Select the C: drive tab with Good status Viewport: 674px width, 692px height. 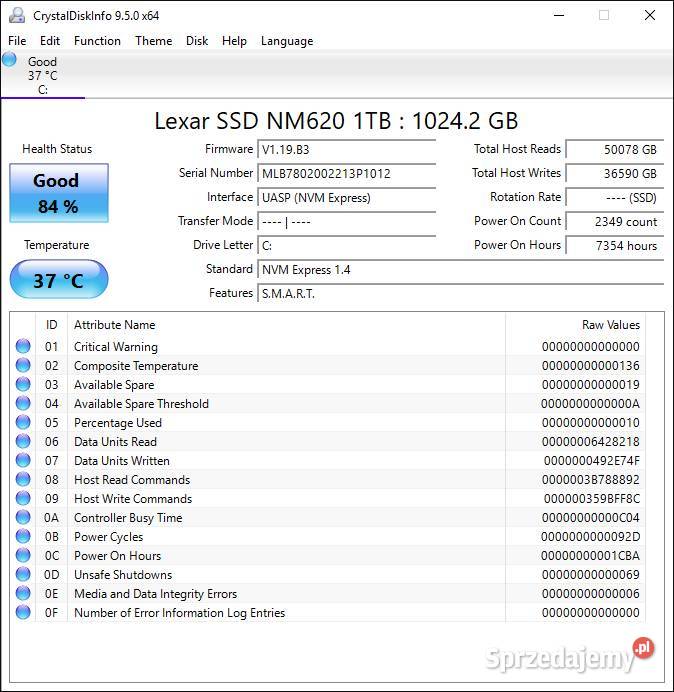point(42,75)
